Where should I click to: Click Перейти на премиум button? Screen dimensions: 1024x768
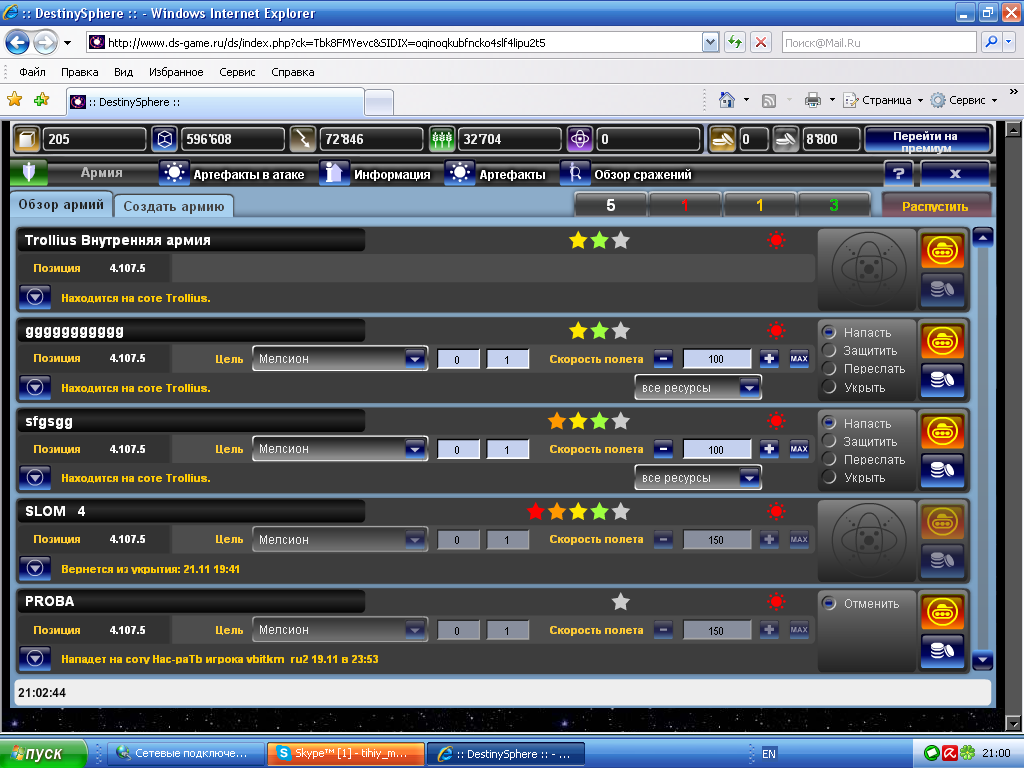click(x=927, y=141)
